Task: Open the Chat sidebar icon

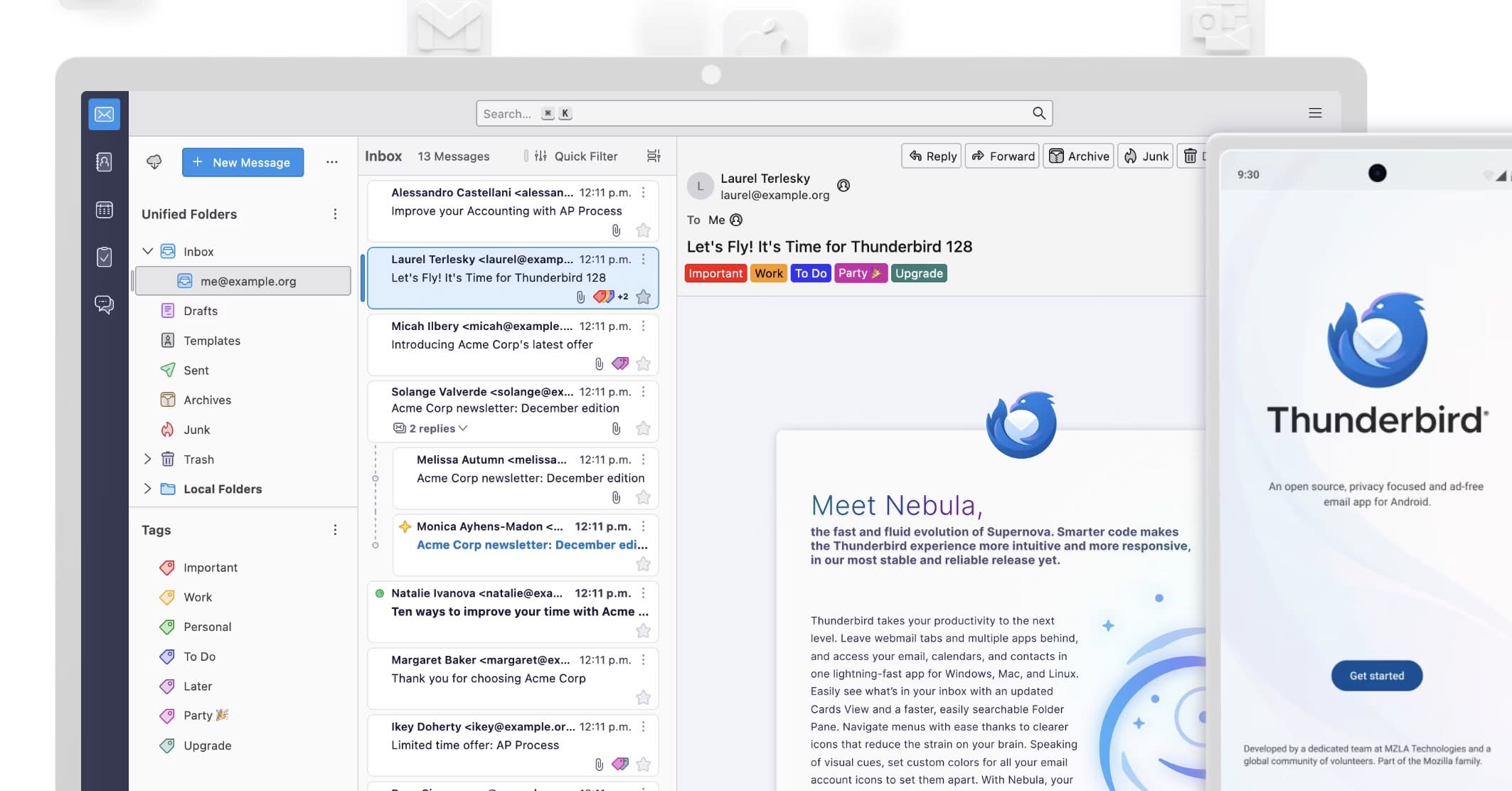Action: point(104,304)
